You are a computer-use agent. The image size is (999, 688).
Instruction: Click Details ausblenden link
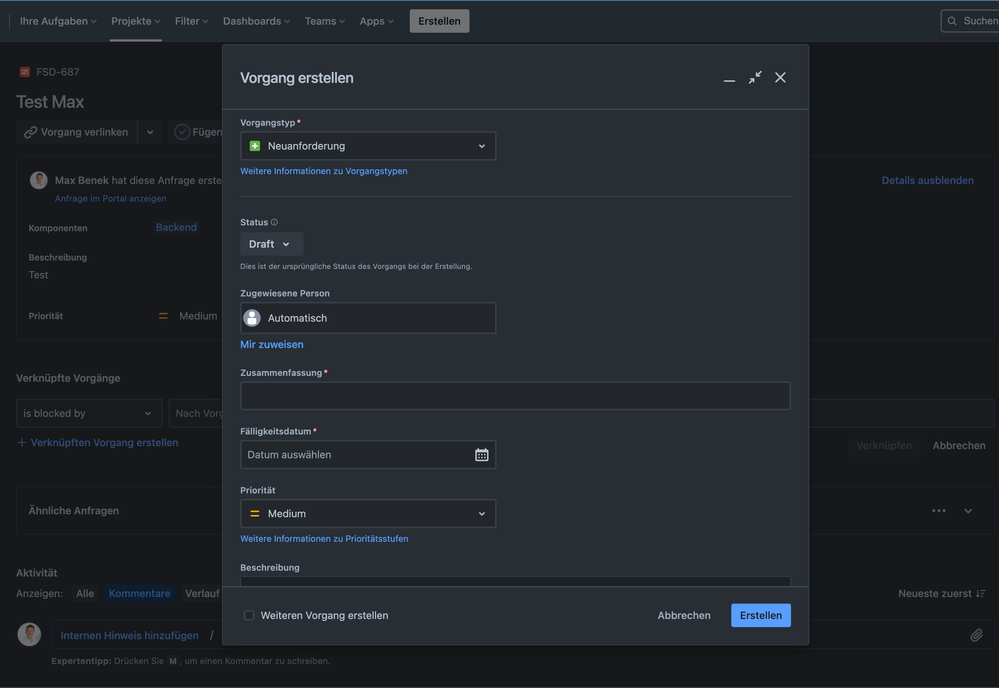[928, 180]
